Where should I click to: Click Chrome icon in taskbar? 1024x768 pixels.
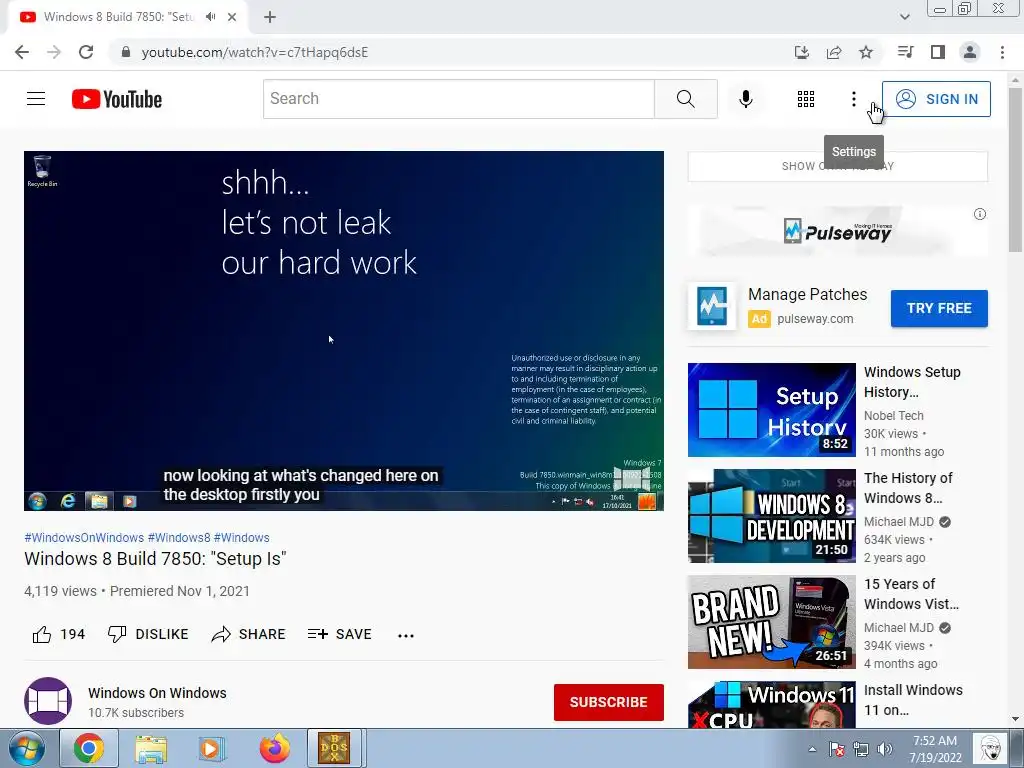(x=89, y=748)
